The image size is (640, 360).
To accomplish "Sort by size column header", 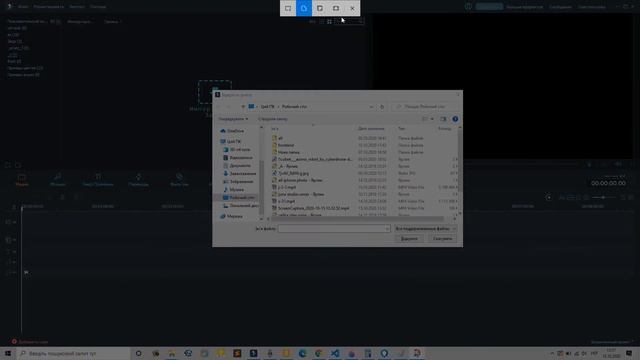I will tap(444, 129).
